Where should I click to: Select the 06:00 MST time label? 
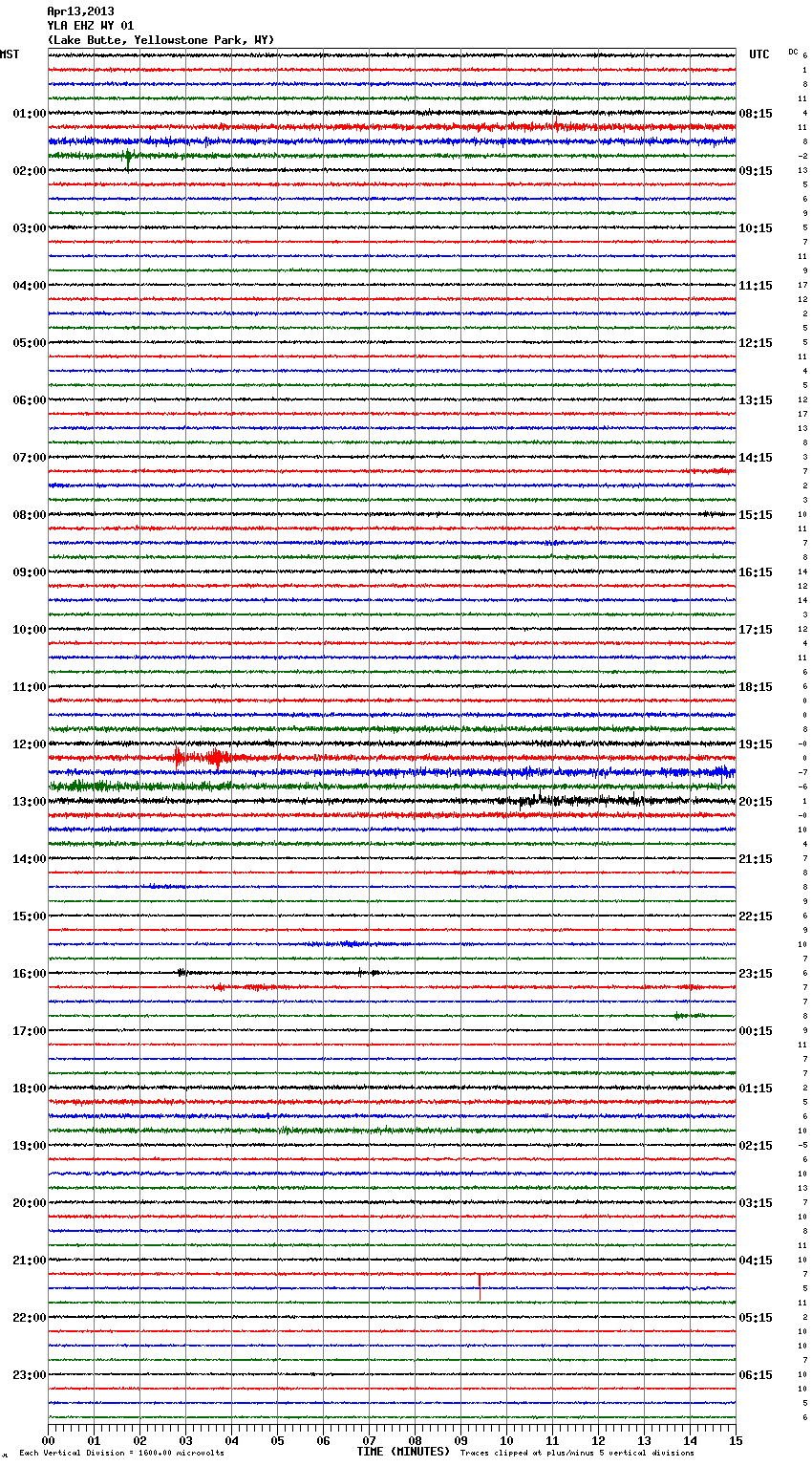coord(29,400)
